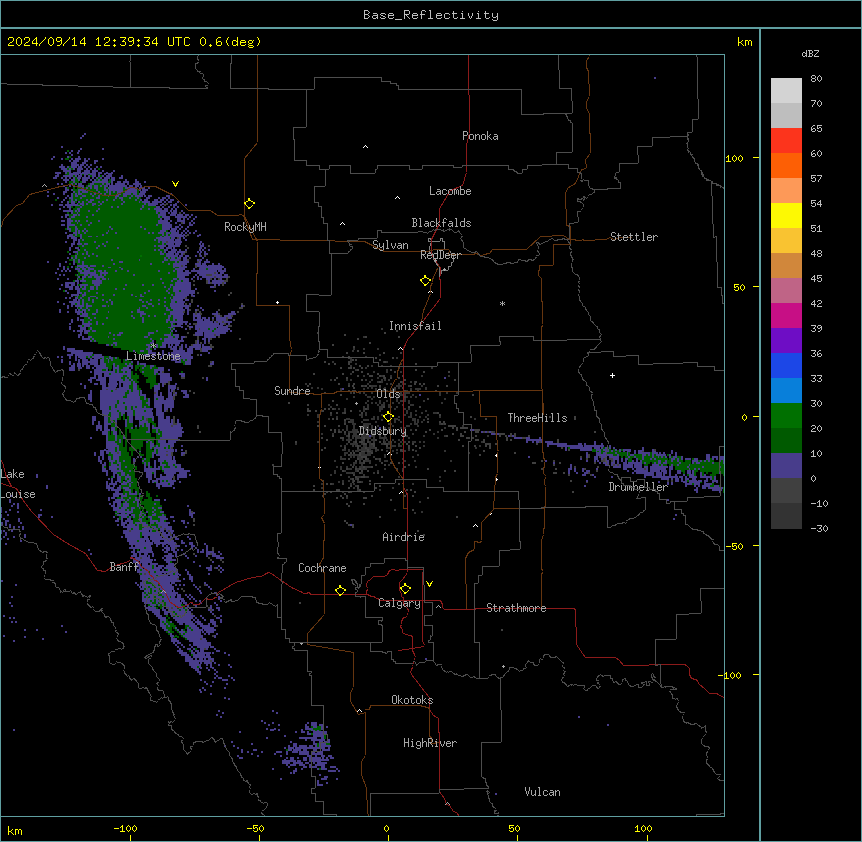Click the 45 value in dBZ legend
Image resolution: width=862 pixels, height=842 pixels.
[816, 279]
